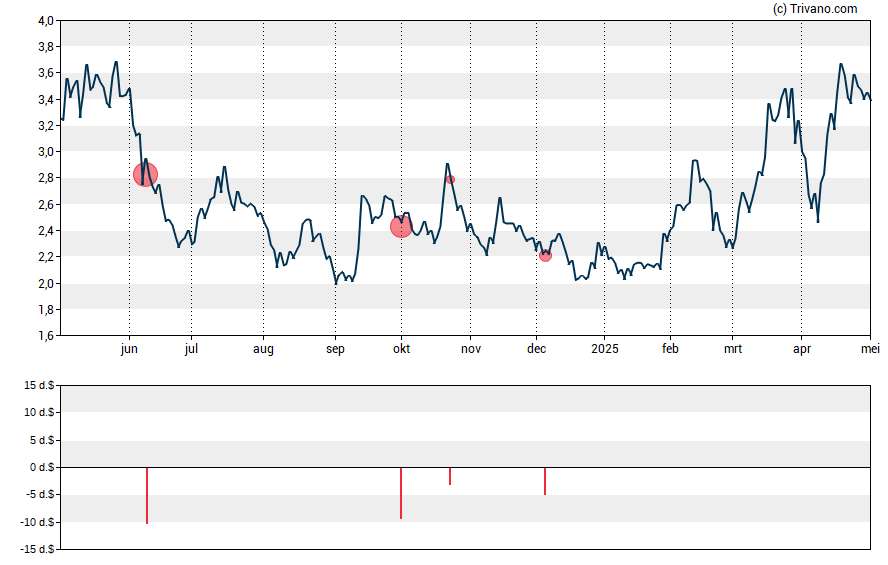This screenshot has height=565, width=888.
Task: Click the 'aug' axis label
Action: (x=263, y=349)
